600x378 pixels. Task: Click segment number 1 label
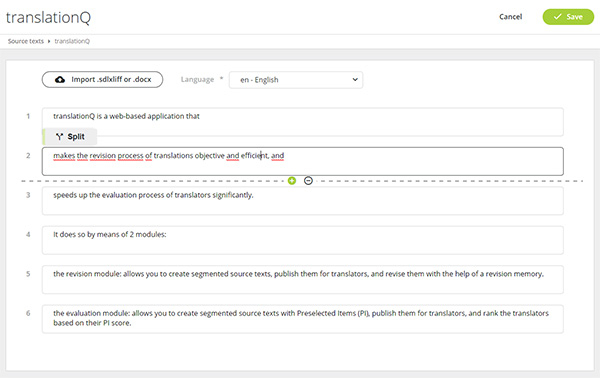(28, 116)
